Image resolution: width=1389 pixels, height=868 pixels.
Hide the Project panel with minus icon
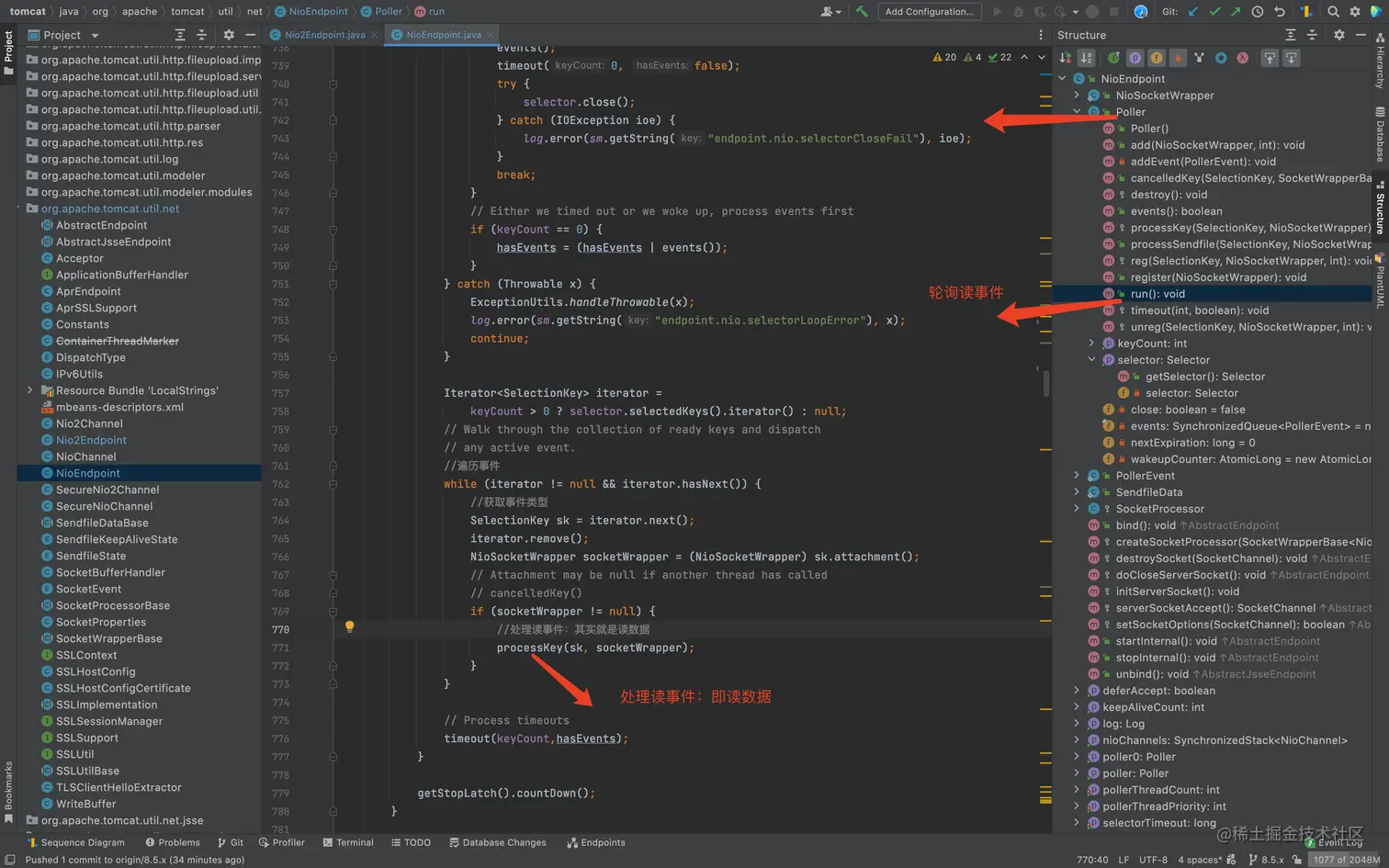pos(250,35)
